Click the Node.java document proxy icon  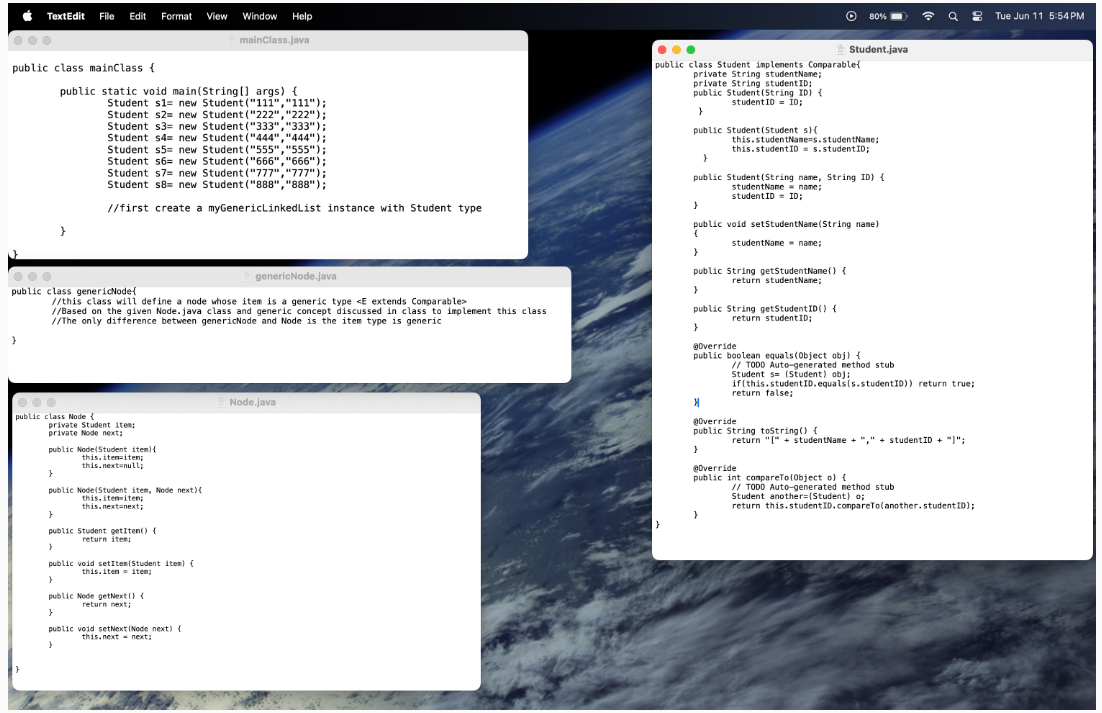click(x=220, y=402)
